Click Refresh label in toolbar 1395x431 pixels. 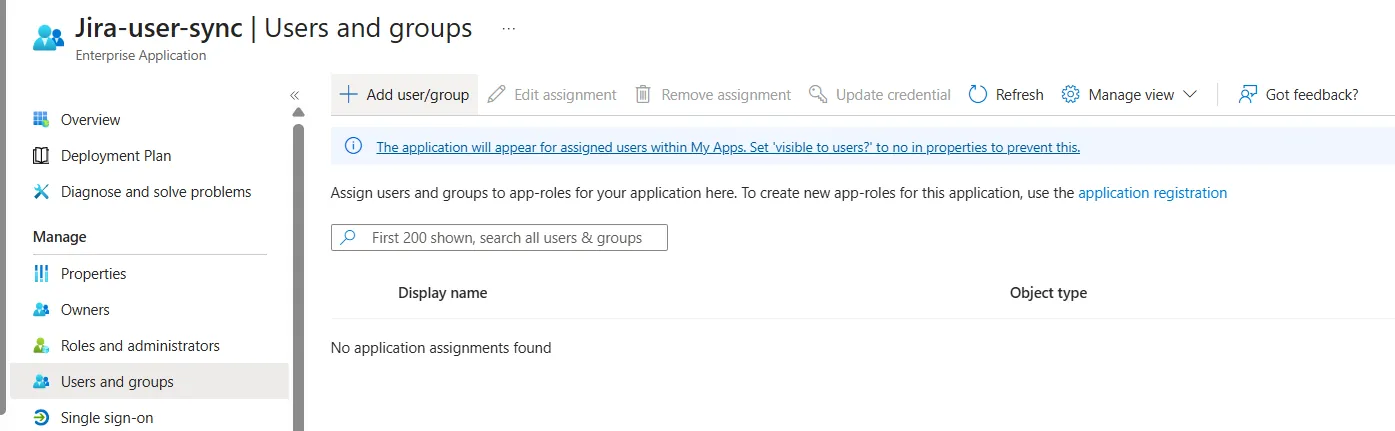[1019, 95]
